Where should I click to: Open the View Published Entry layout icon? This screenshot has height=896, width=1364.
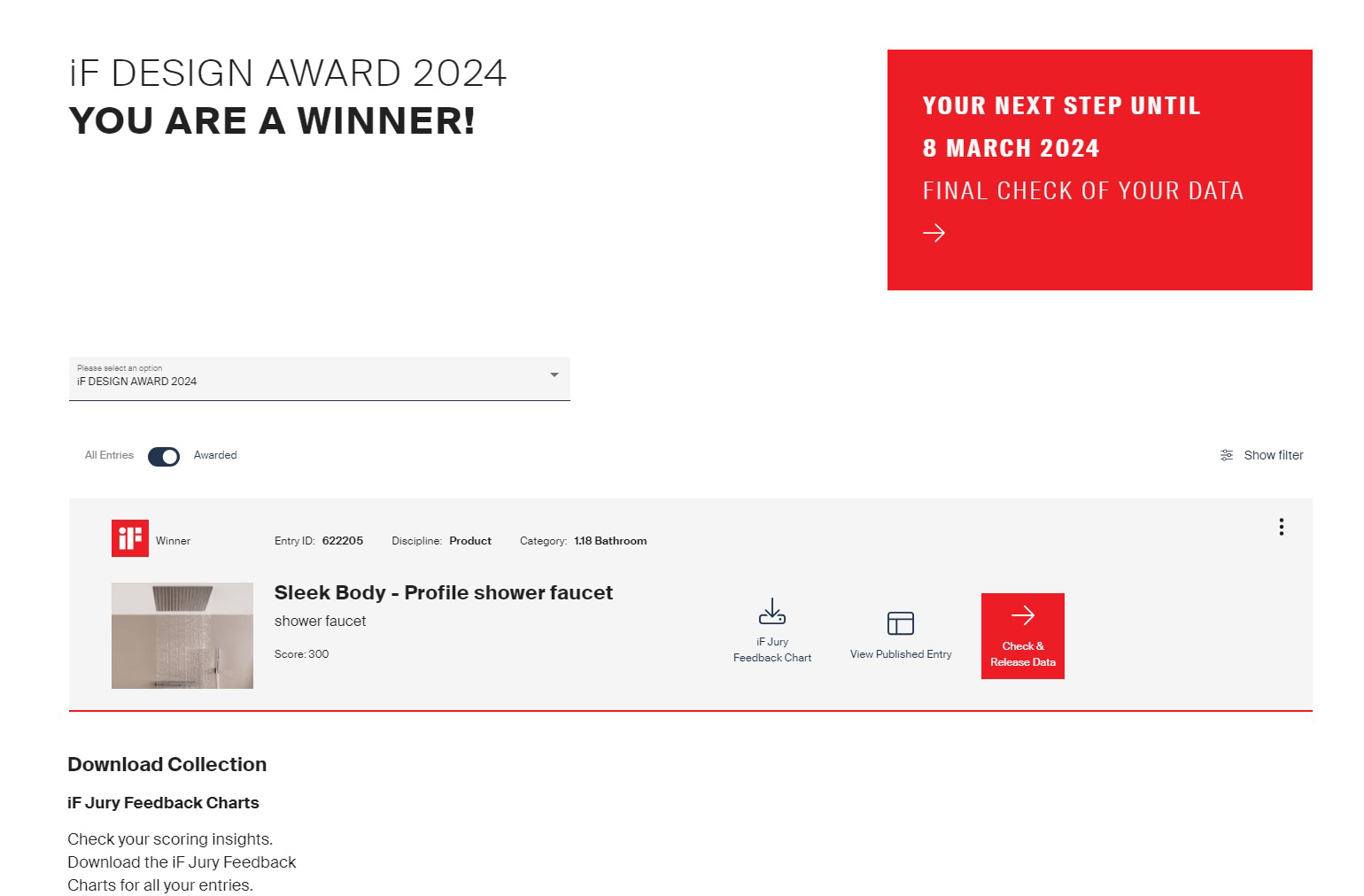(900, 623)
